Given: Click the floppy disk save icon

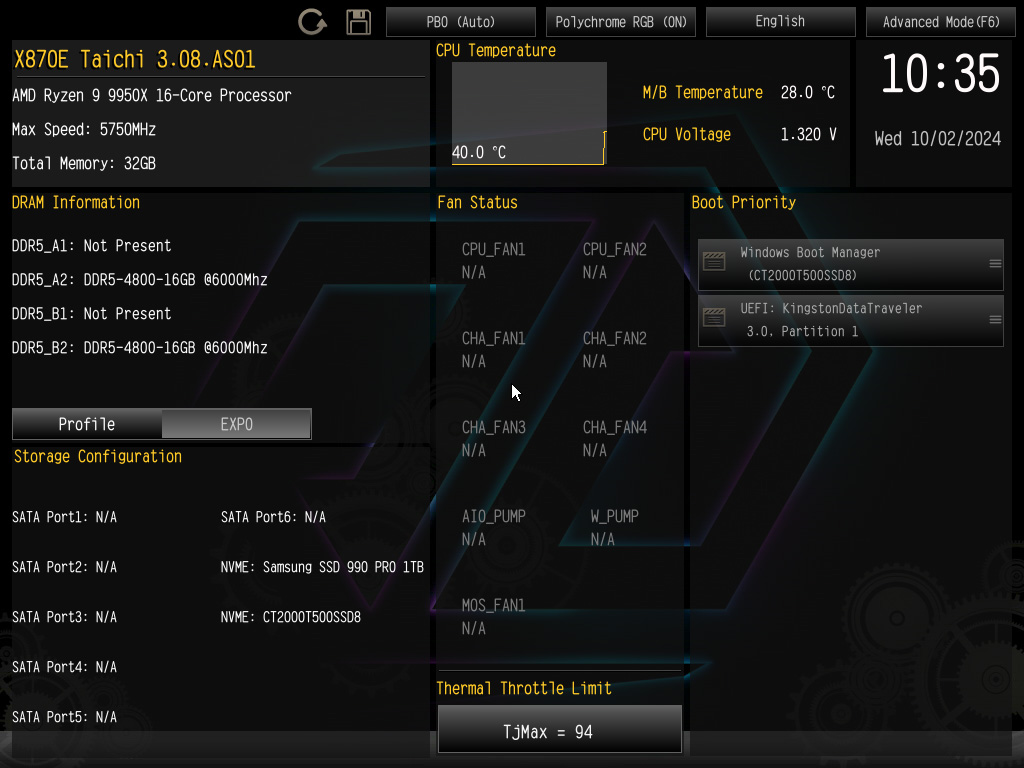Looking at the screenshot, I should 358,22.
